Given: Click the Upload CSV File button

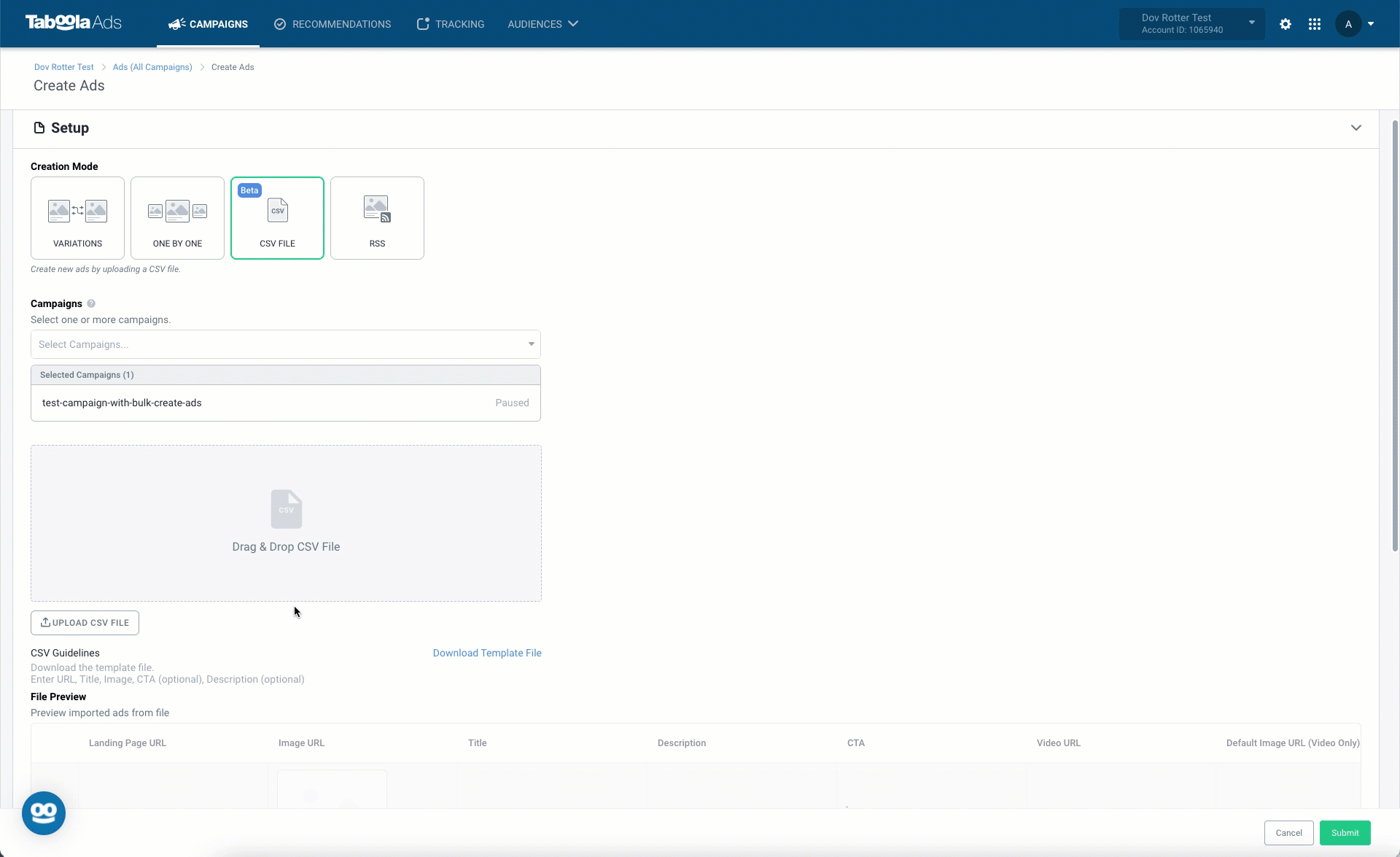Looking at the screenshot, I should [85, 623].
